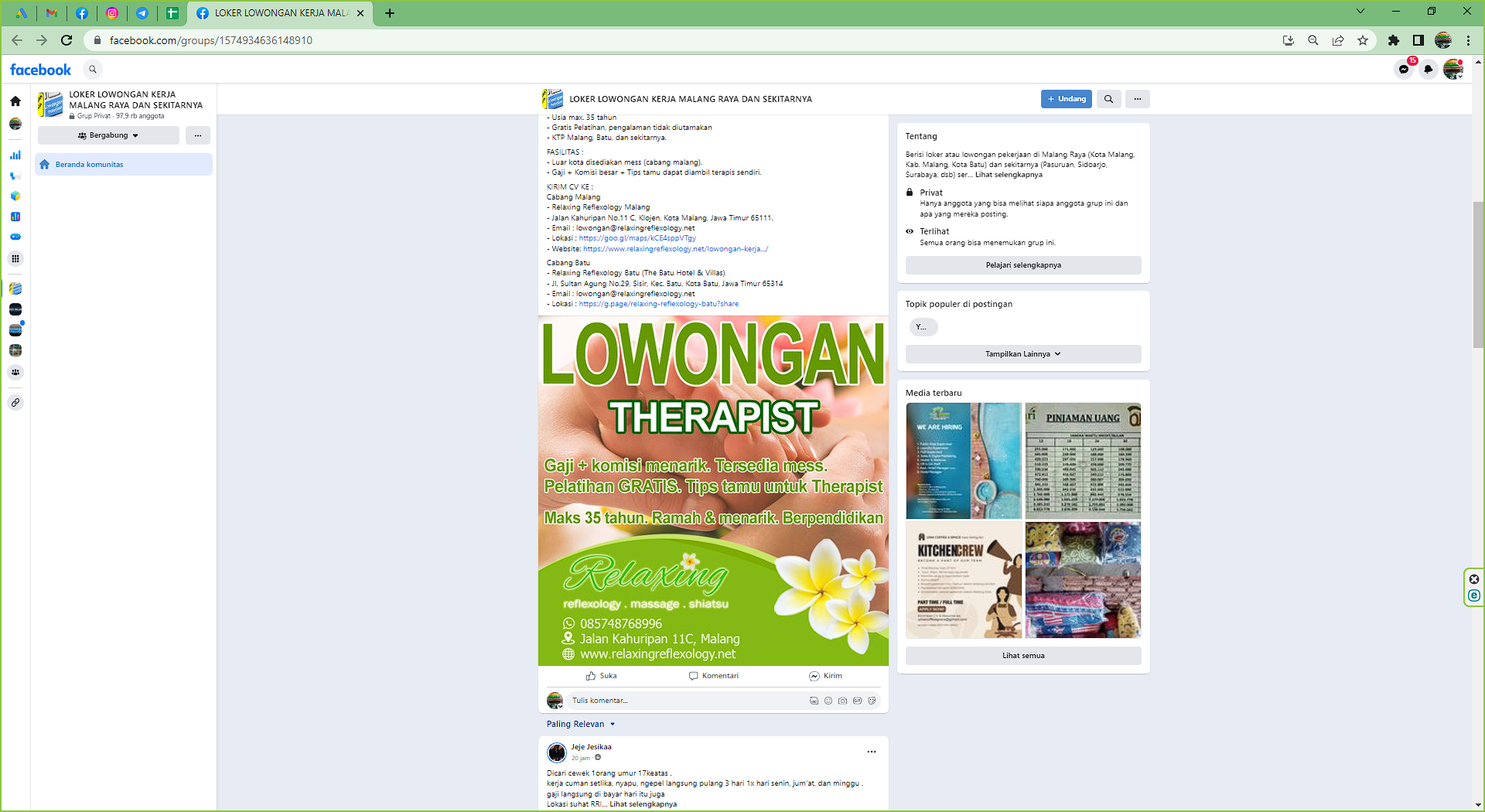The image size is (1485, 812).
Task: Open the KITCHENCREW media thumbnail
Action: click(964, 580)
